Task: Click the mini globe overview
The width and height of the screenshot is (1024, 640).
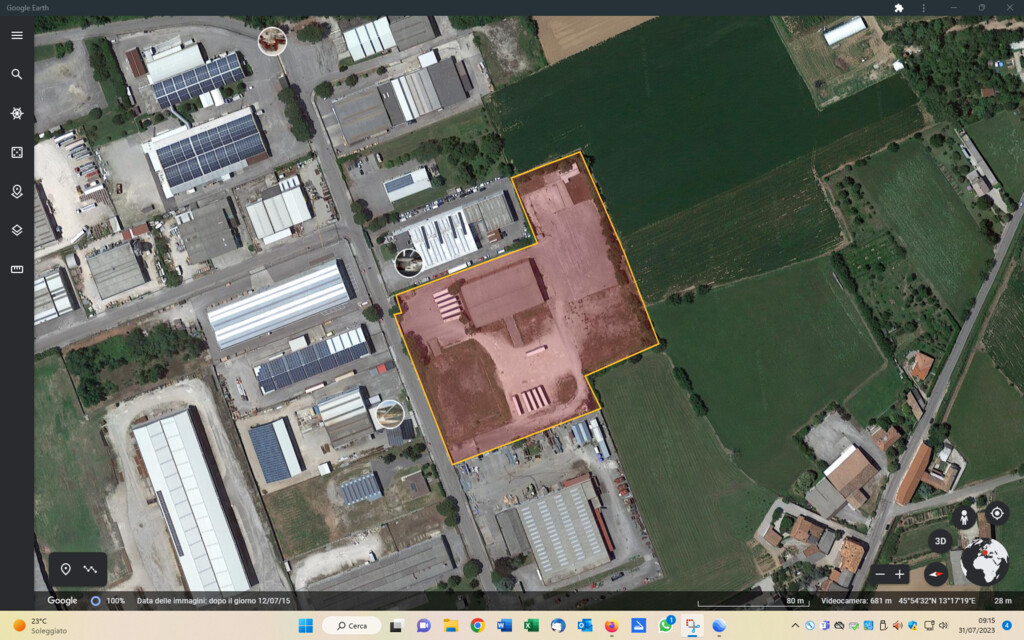Action: [x=984, y=562]
